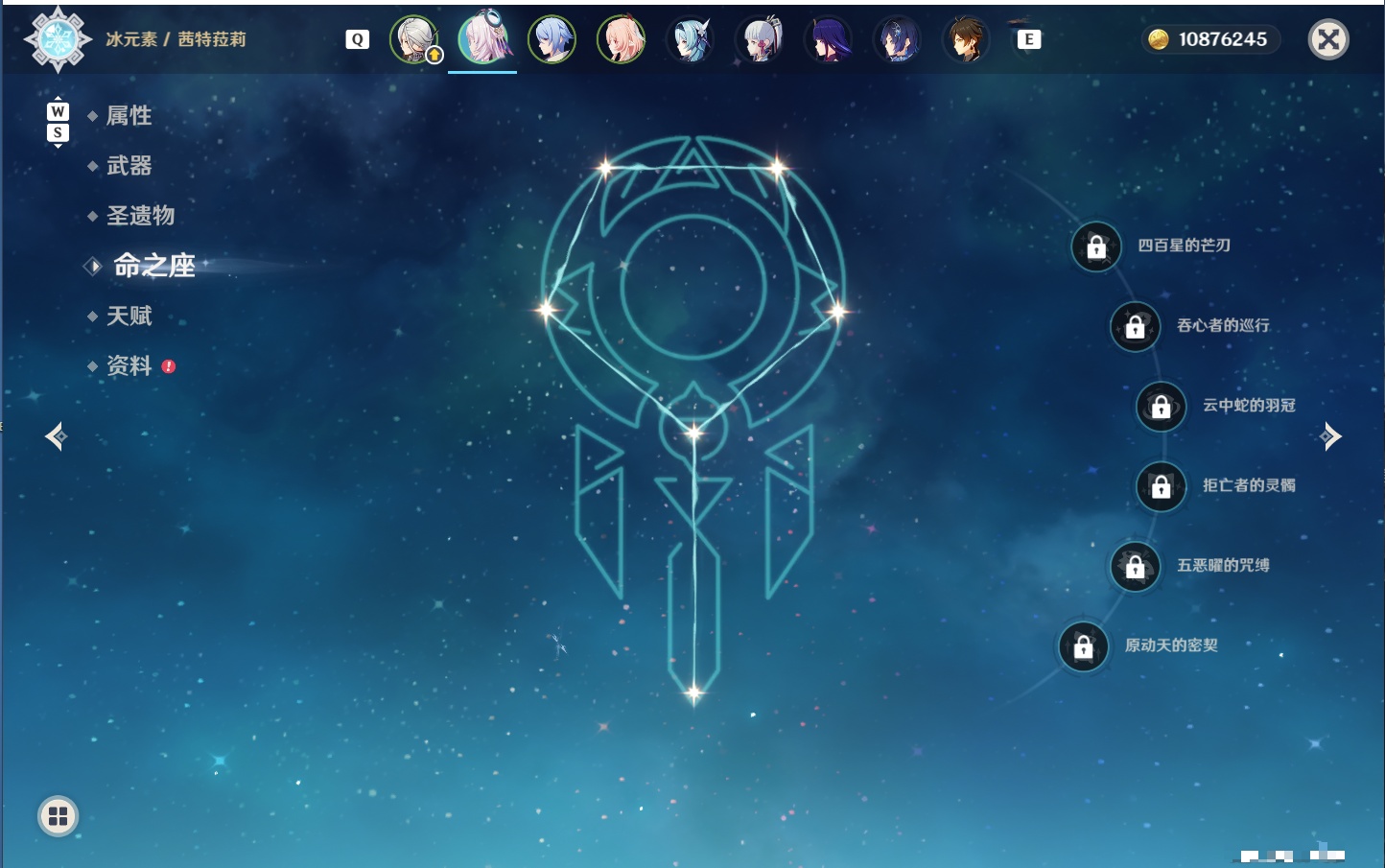
Task: Click the lock beside 四百星的芒刃
Action: (x=1096, y=247)
